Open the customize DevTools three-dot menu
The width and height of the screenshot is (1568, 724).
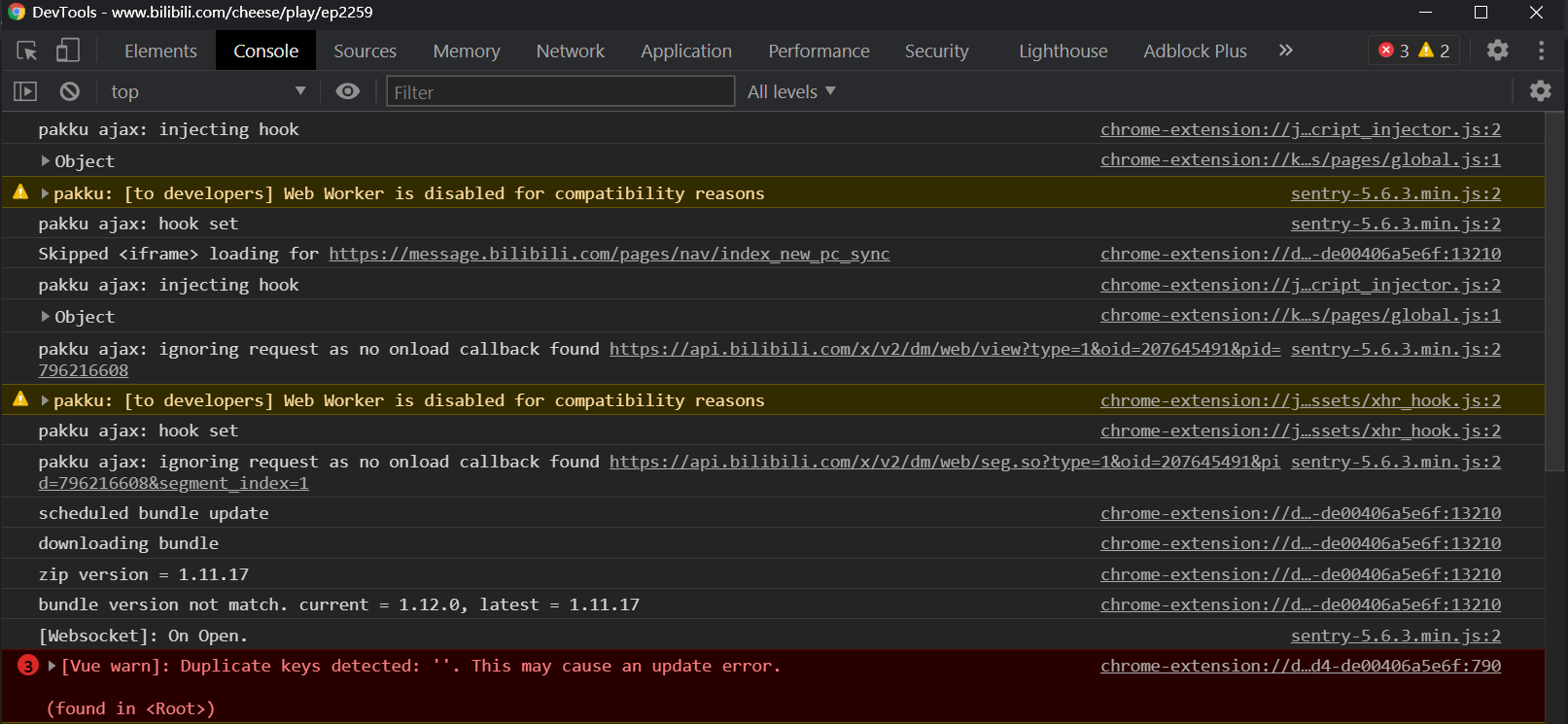coord(1541,51)
